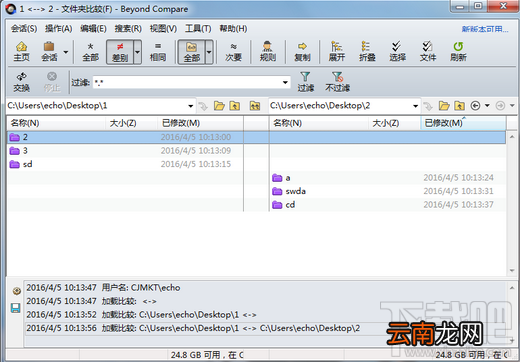Viewport: 520px width, 362px height.
Task: Click into the 过滤 filter text field
Action: click(x=187, y=82)
